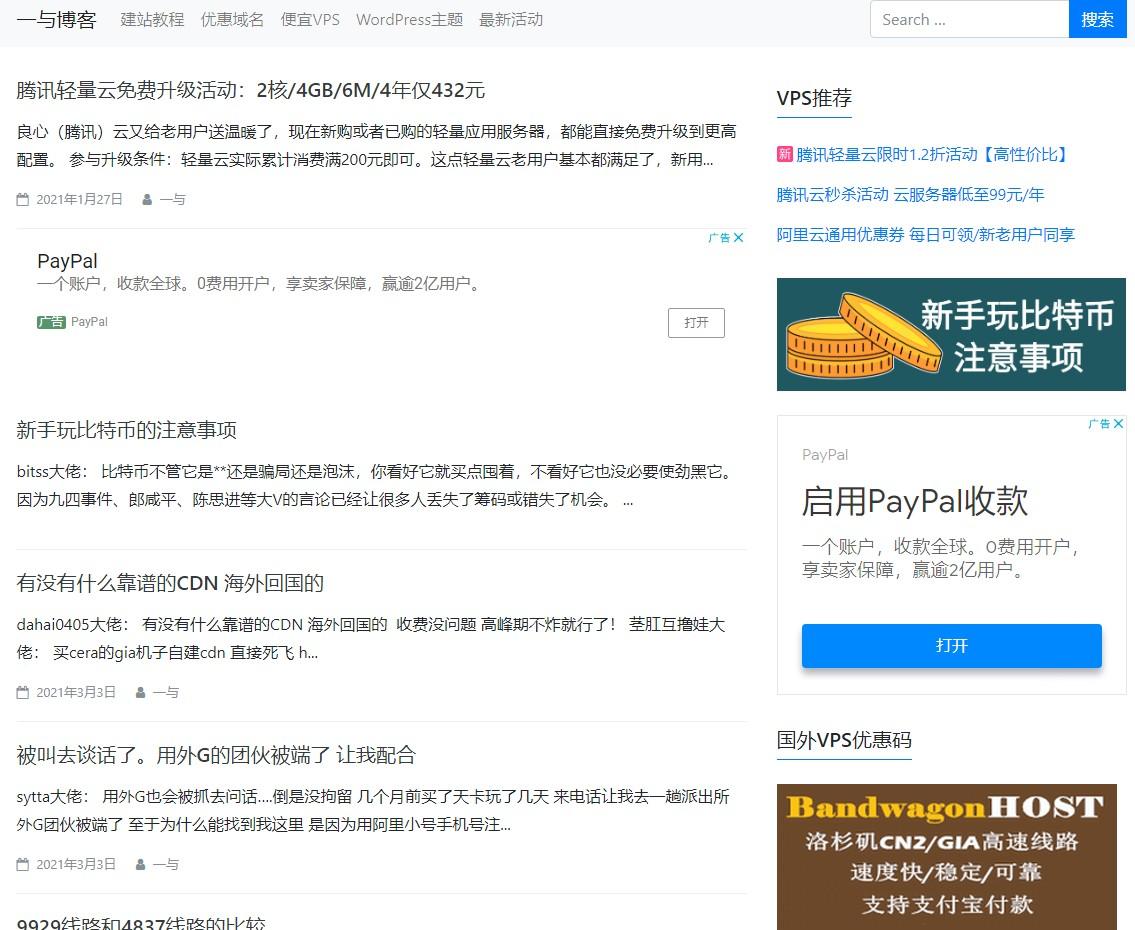This screenshot has height=930, width=1135.
Task: Open the 优惠域名 menu item
Action: (x=232, y=19)
